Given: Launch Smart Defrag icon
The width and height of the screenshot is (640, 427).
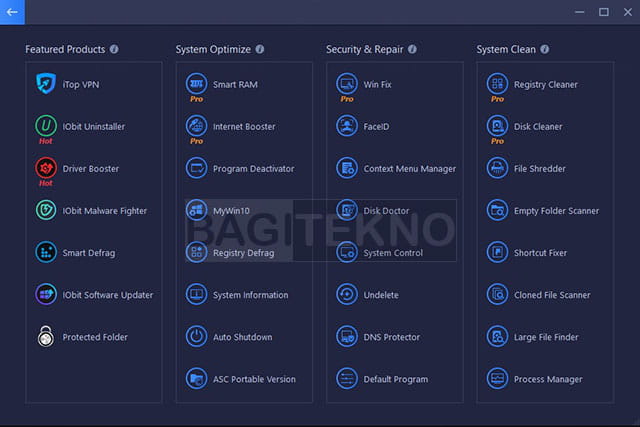Looking at the screenshot, I should 46,252.
